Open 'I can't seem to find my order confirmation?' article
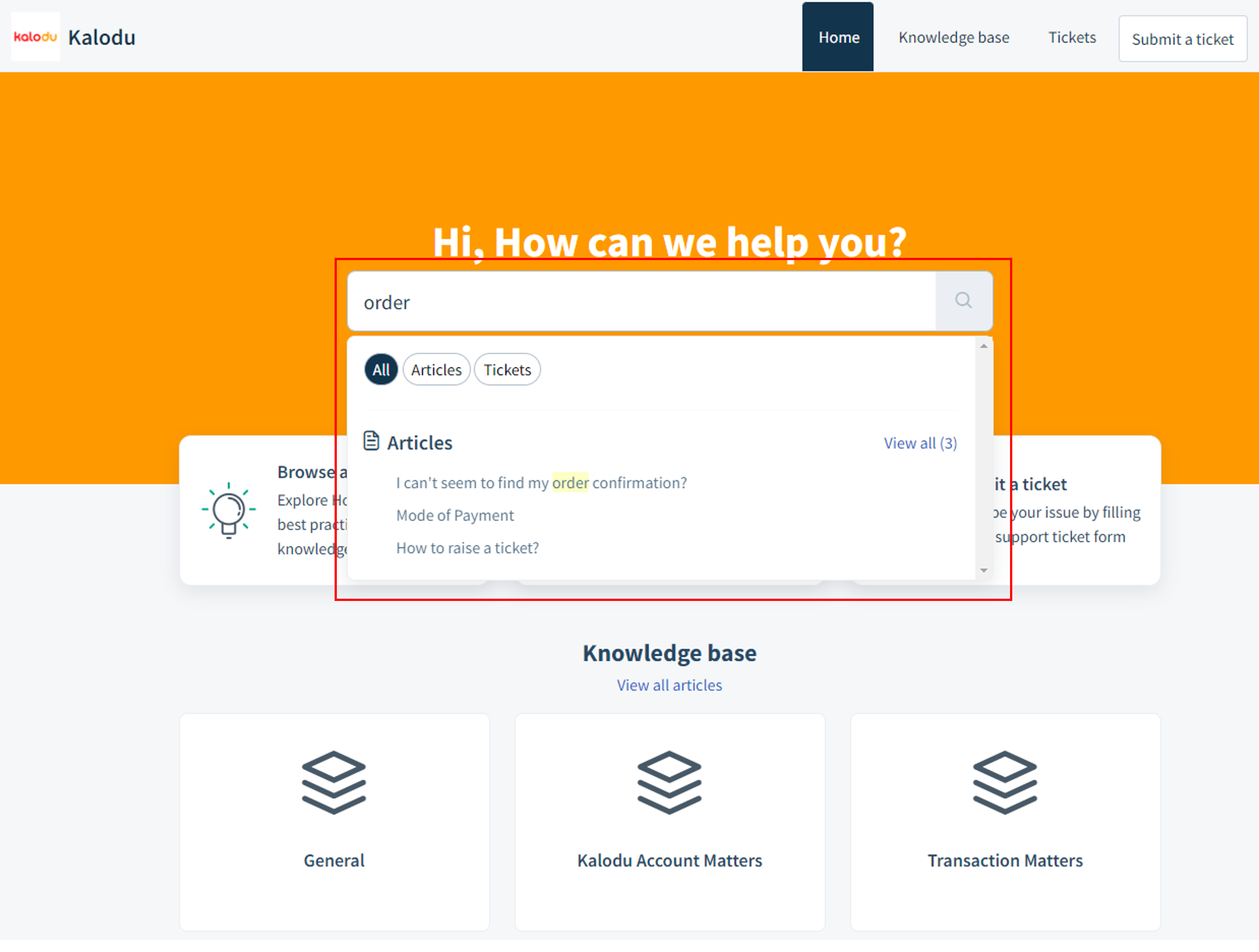 [x=541, y=483]
